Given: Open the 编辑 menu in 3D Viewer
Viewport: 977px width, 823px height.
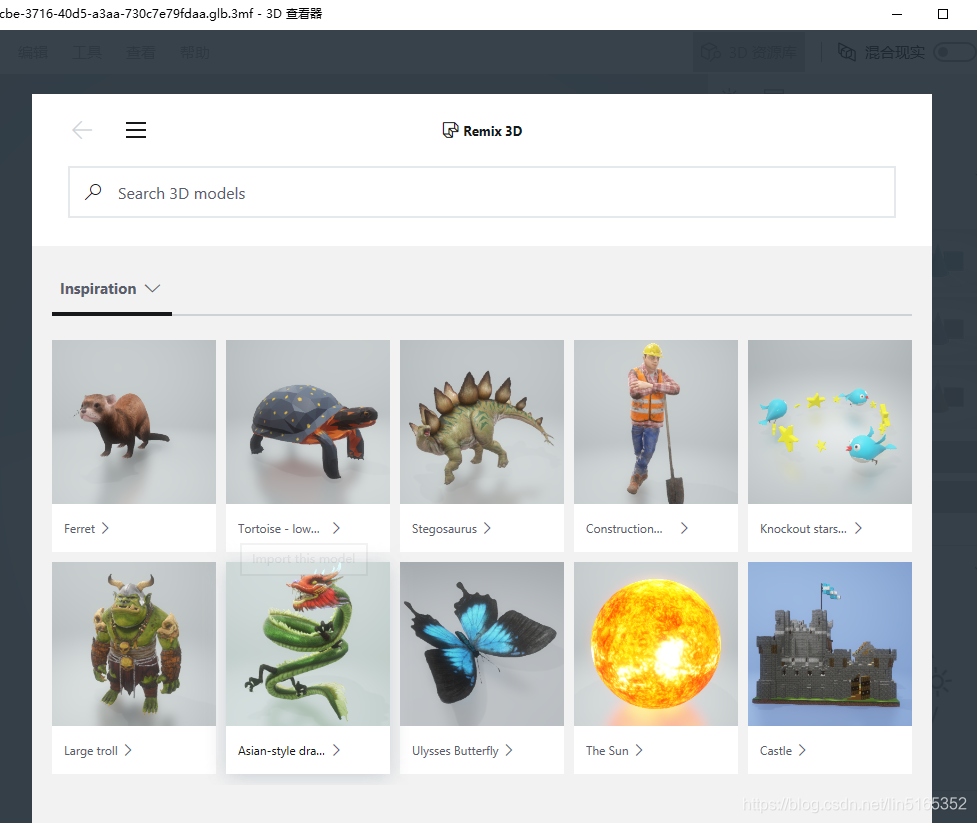Looking at the screenshot, I should click(x=33, y=52).
